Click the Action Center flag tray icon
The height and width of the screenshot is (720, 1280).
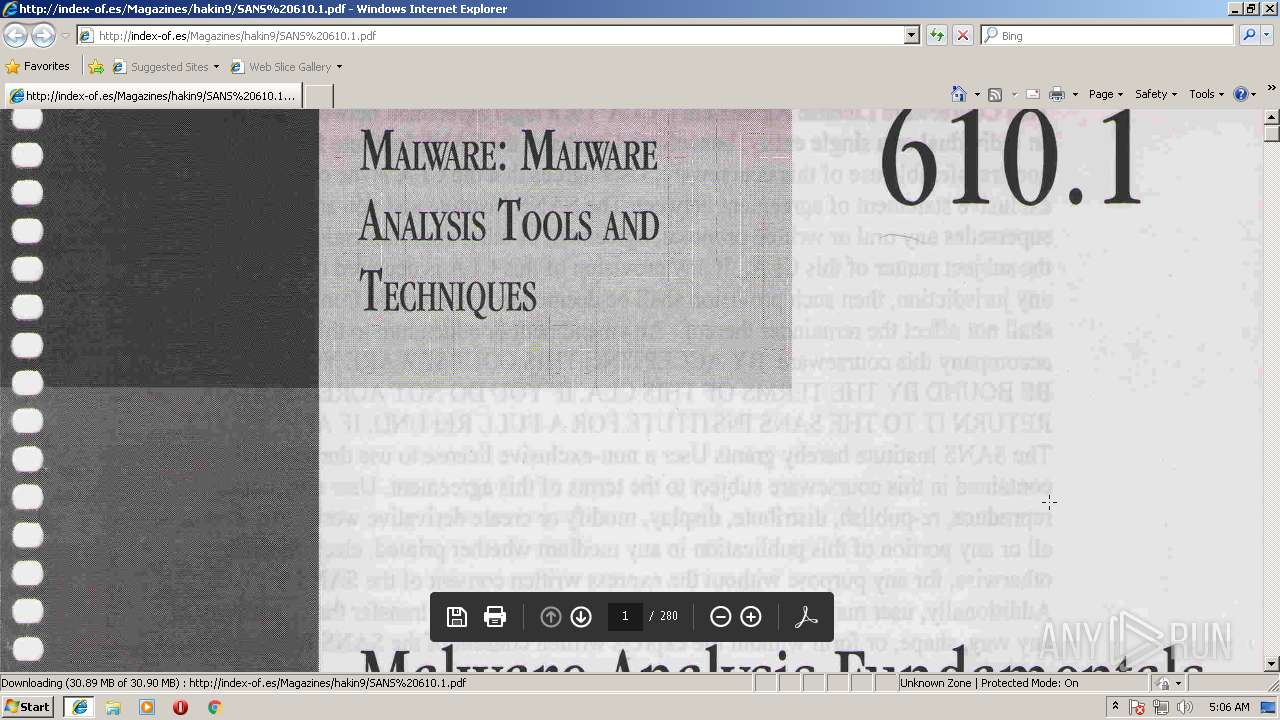click(1137, 707)
